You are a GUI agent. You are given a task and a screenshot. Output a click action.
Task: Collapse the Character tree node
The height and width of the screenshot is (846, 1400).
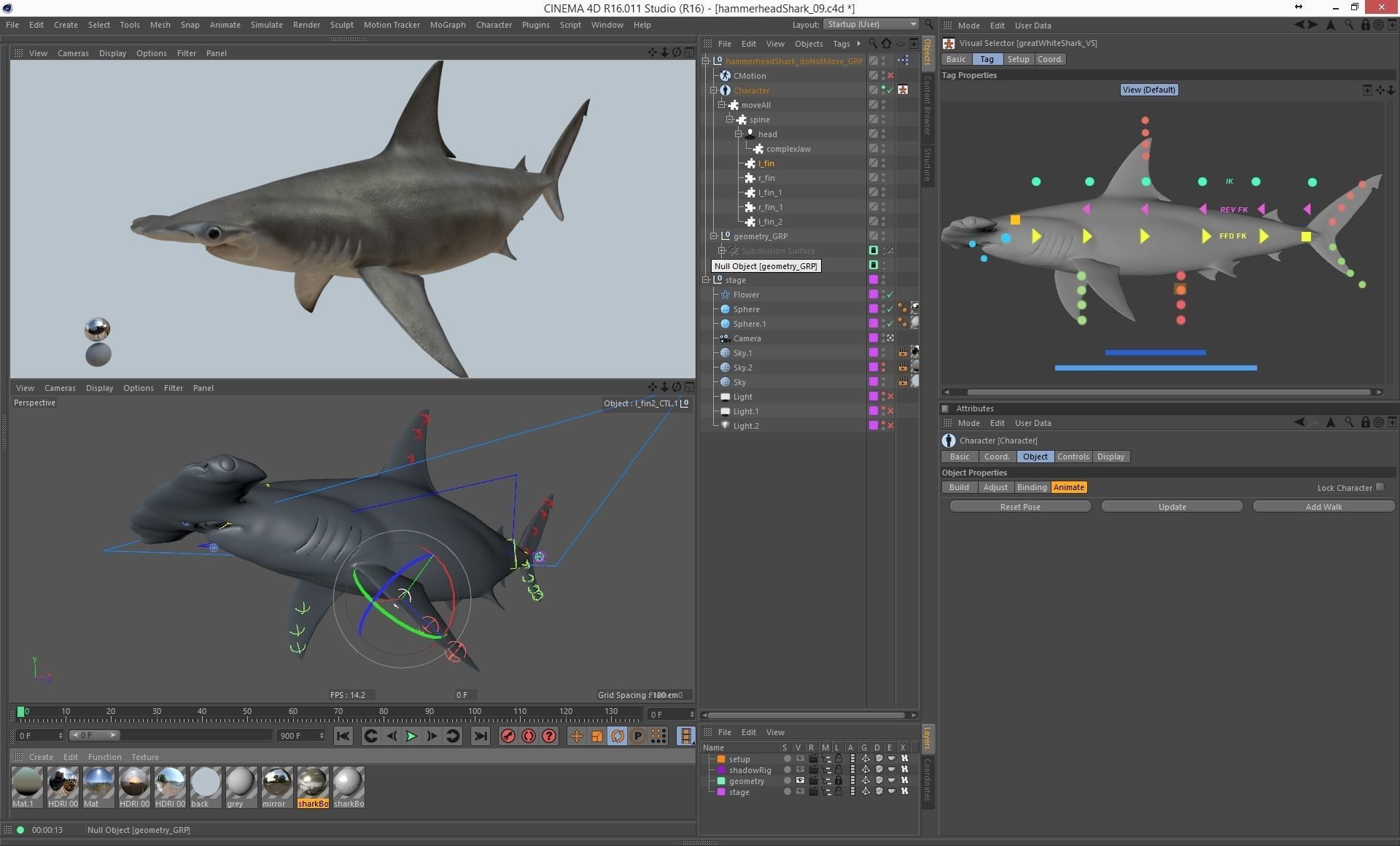[714, 90]
